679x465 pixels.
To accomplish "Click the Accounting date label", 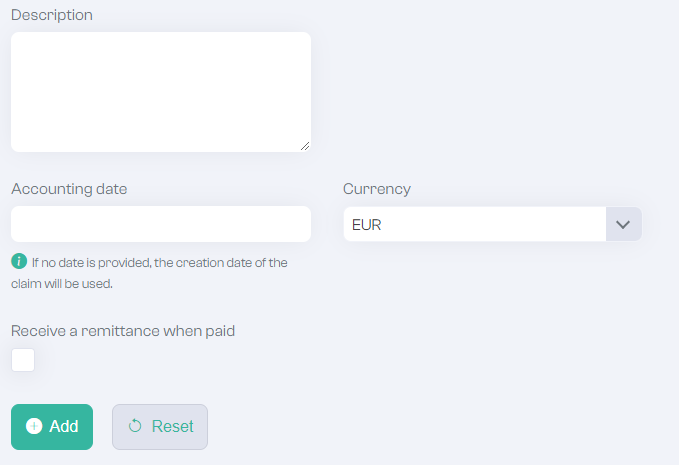I will pos(69,189).
